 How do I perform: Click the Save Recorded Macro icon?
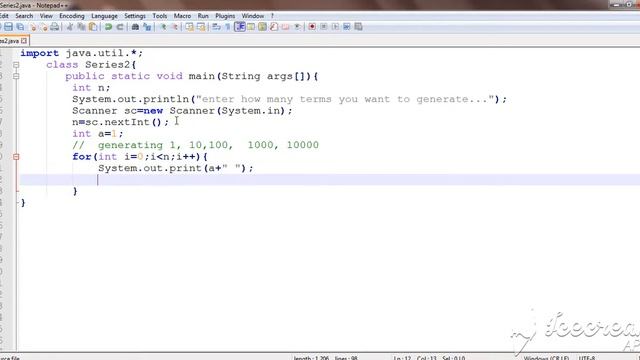point(358,27)
